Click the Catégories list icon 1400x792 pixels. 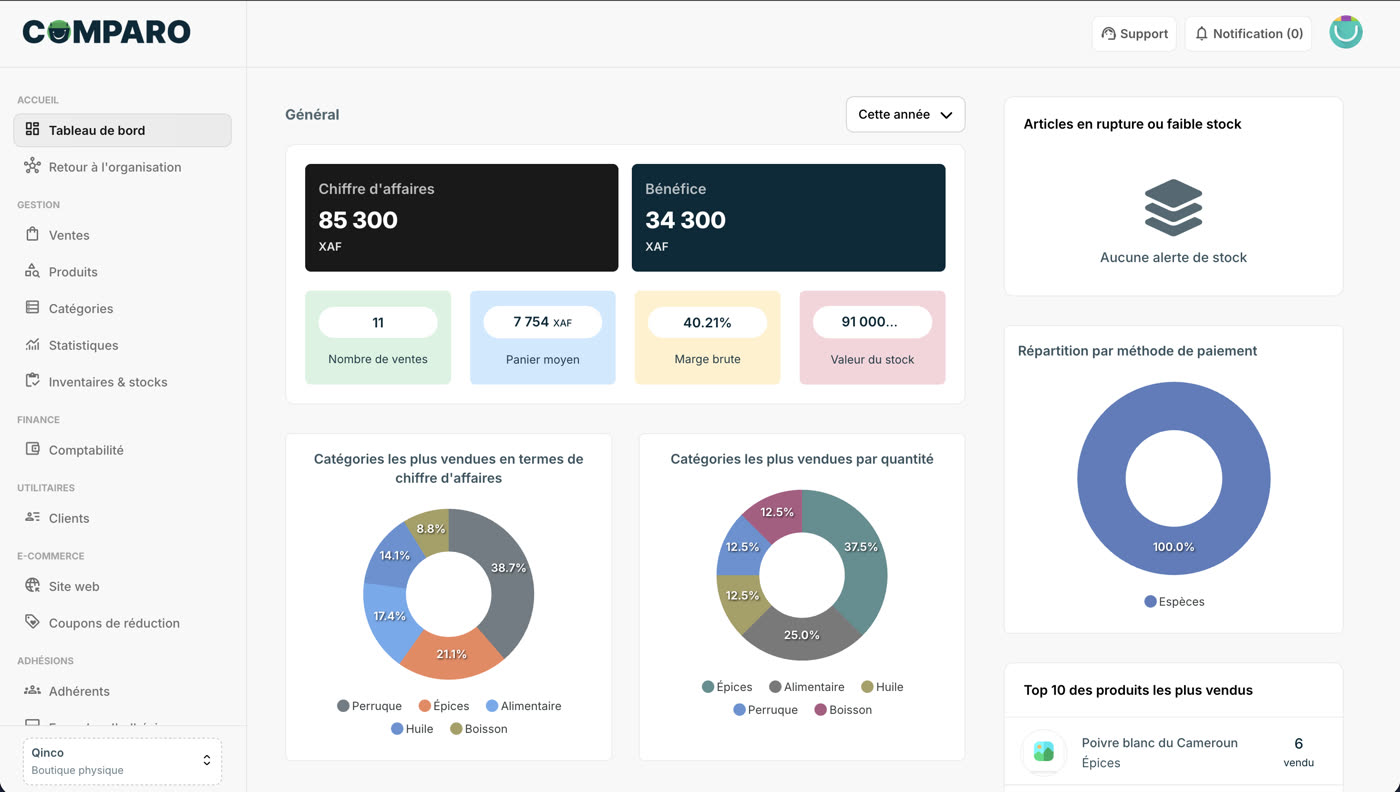pyautogui.click(x=32, y=308)
